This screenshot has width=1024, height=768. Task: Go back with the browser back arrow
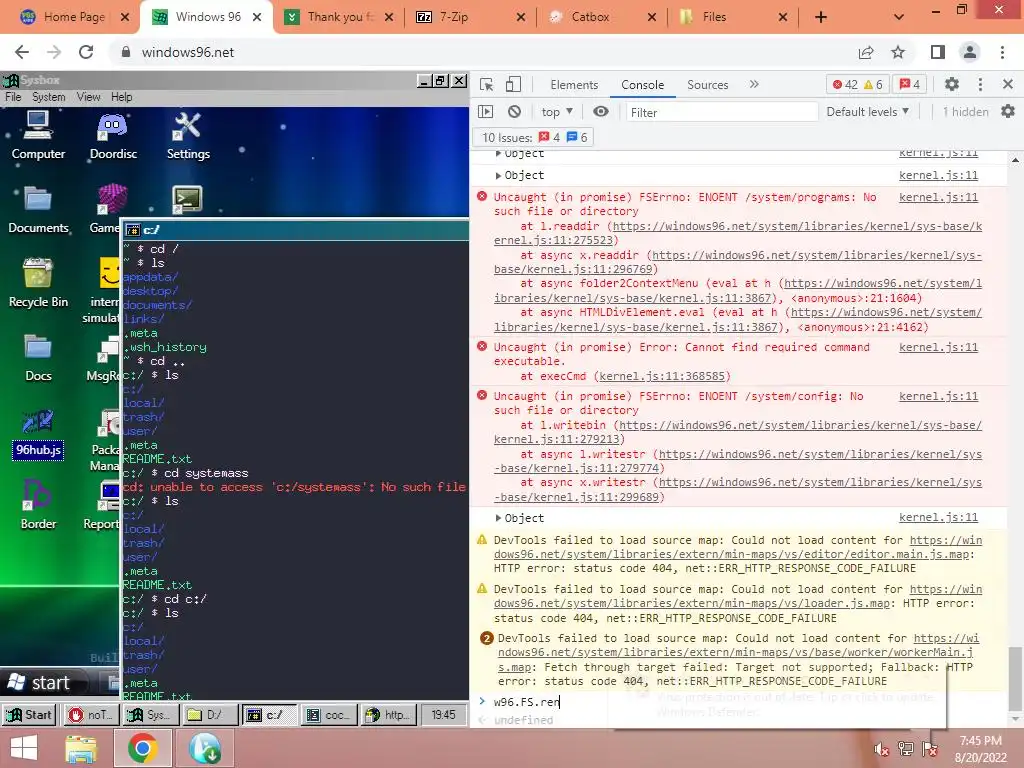[x=22, y=52]
